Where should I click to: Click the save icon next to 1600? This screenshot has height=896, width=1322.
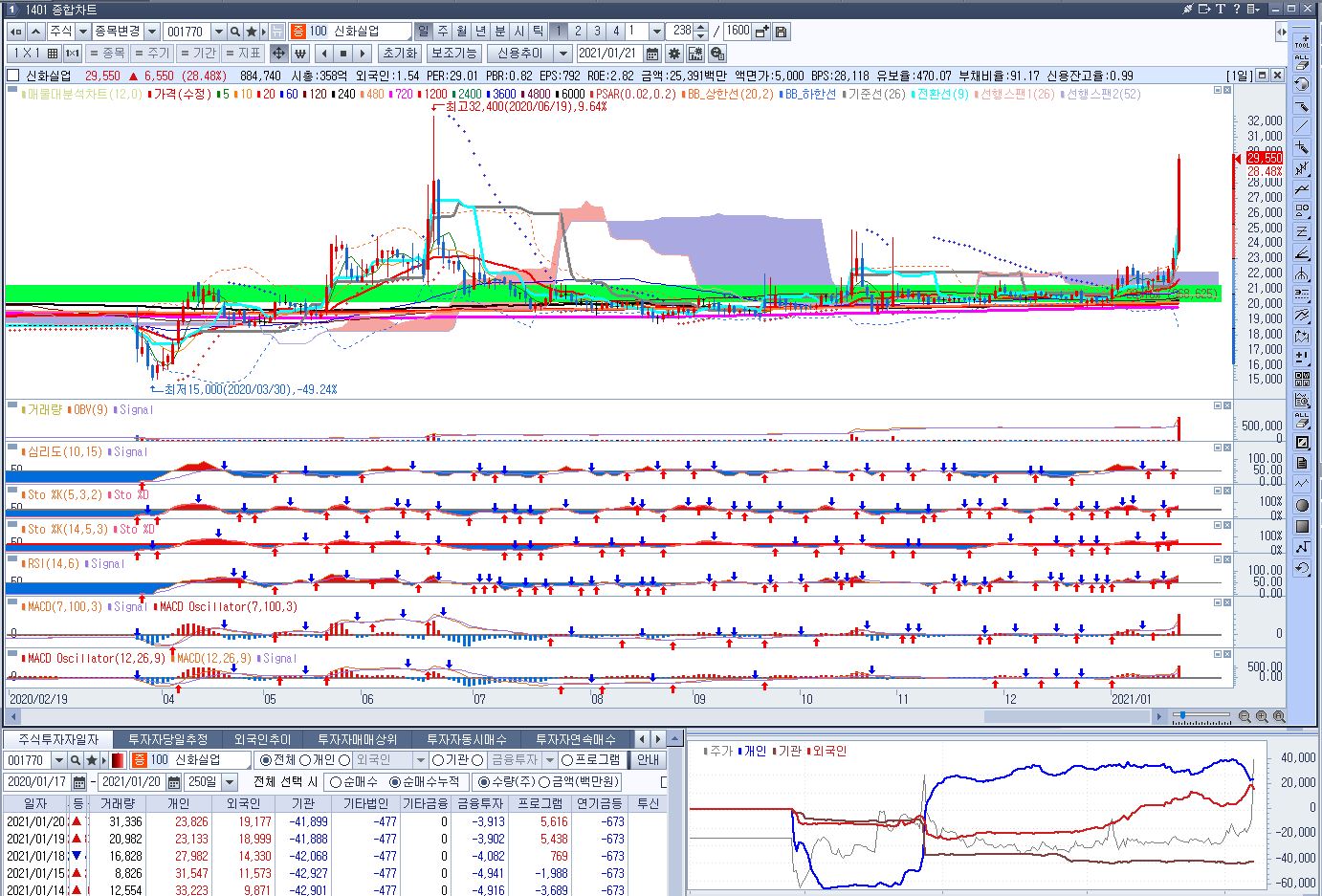[782, 32]
